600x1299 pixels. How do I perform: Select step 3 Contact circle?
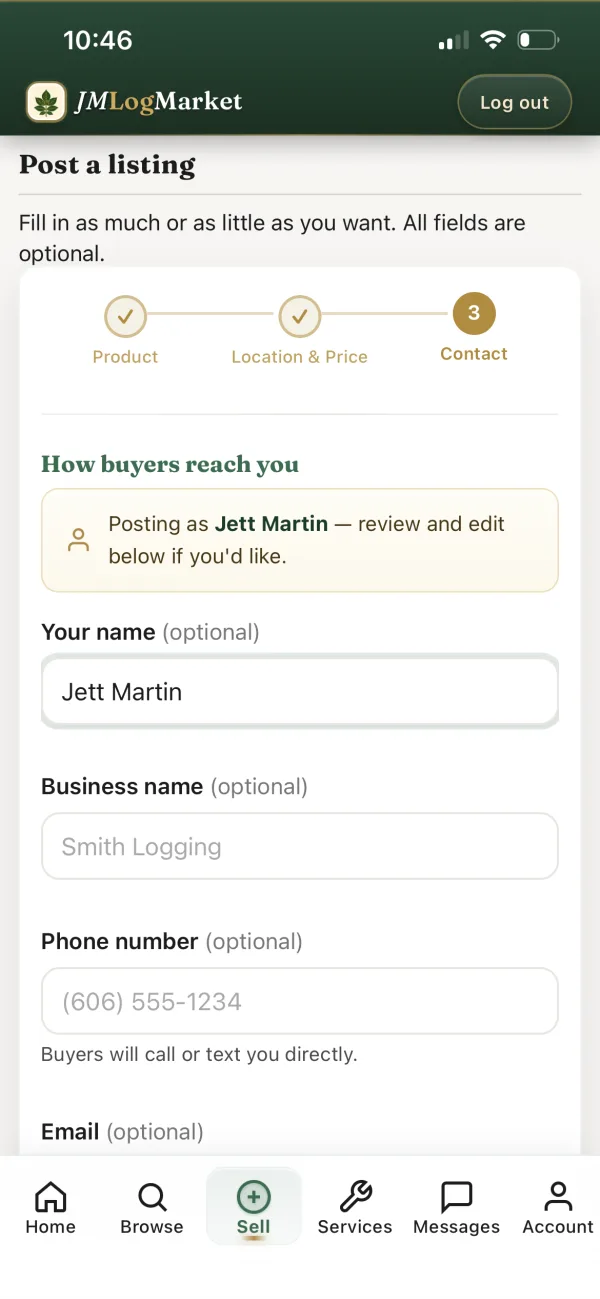click(x=474, y=314)
